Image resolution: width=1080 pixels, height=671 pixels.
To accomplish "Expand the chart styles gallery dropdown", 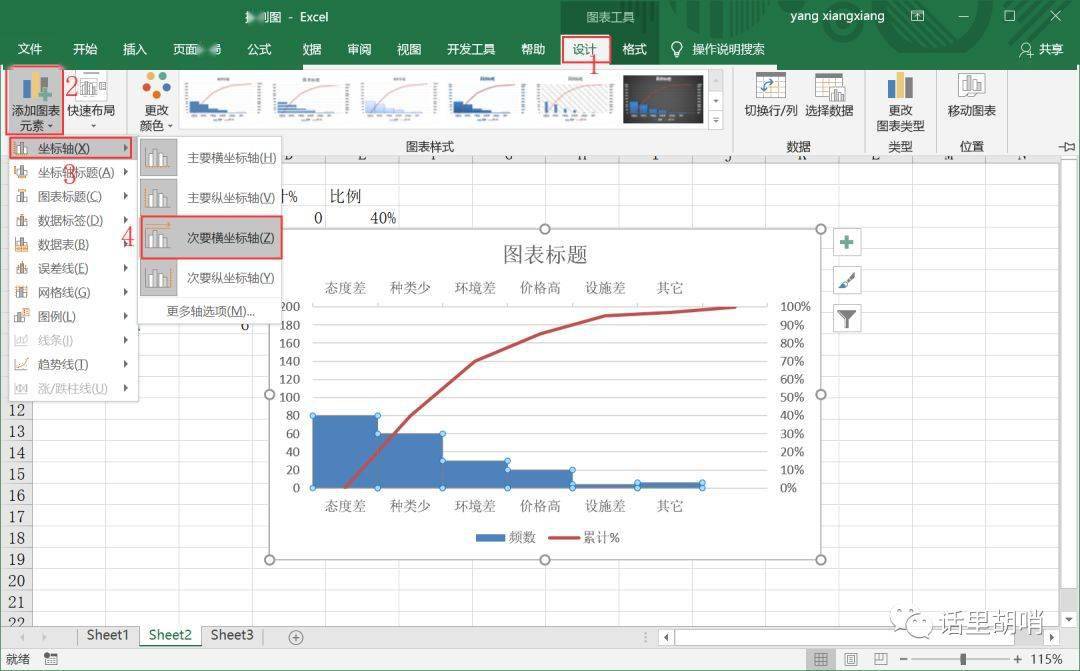I will point(715,121).
